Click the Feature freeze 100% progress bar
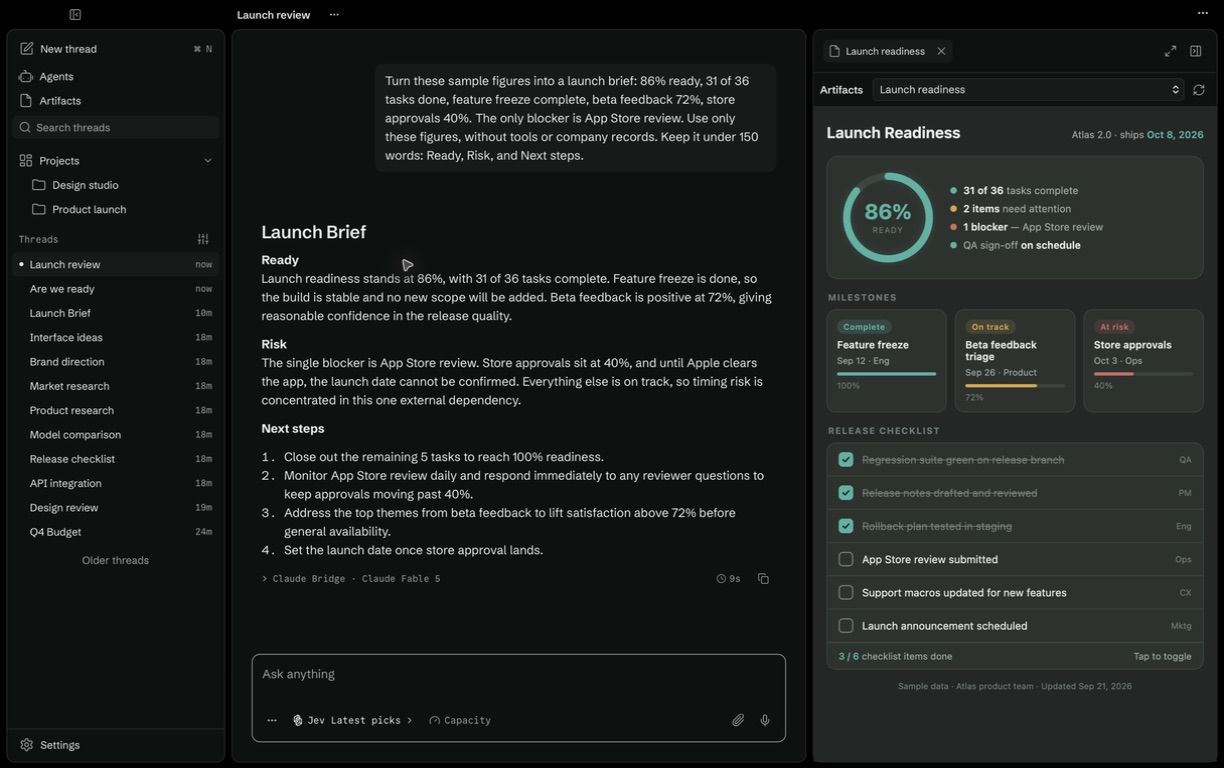This screenshot has width=1224, height=768. click(x=886, y=373)
